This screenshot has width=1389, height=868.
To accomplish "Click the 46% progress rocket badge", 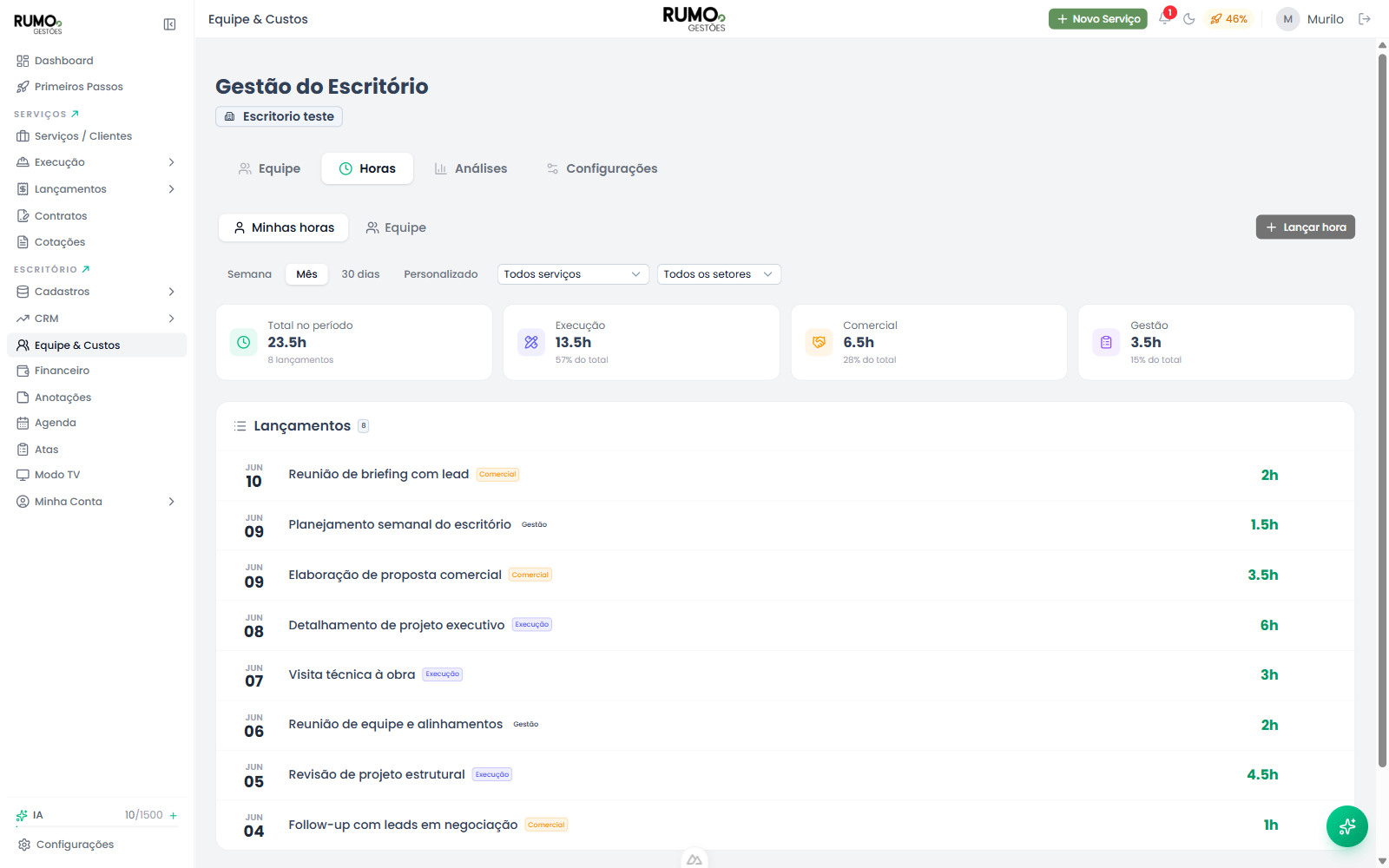I will 1228,19.
